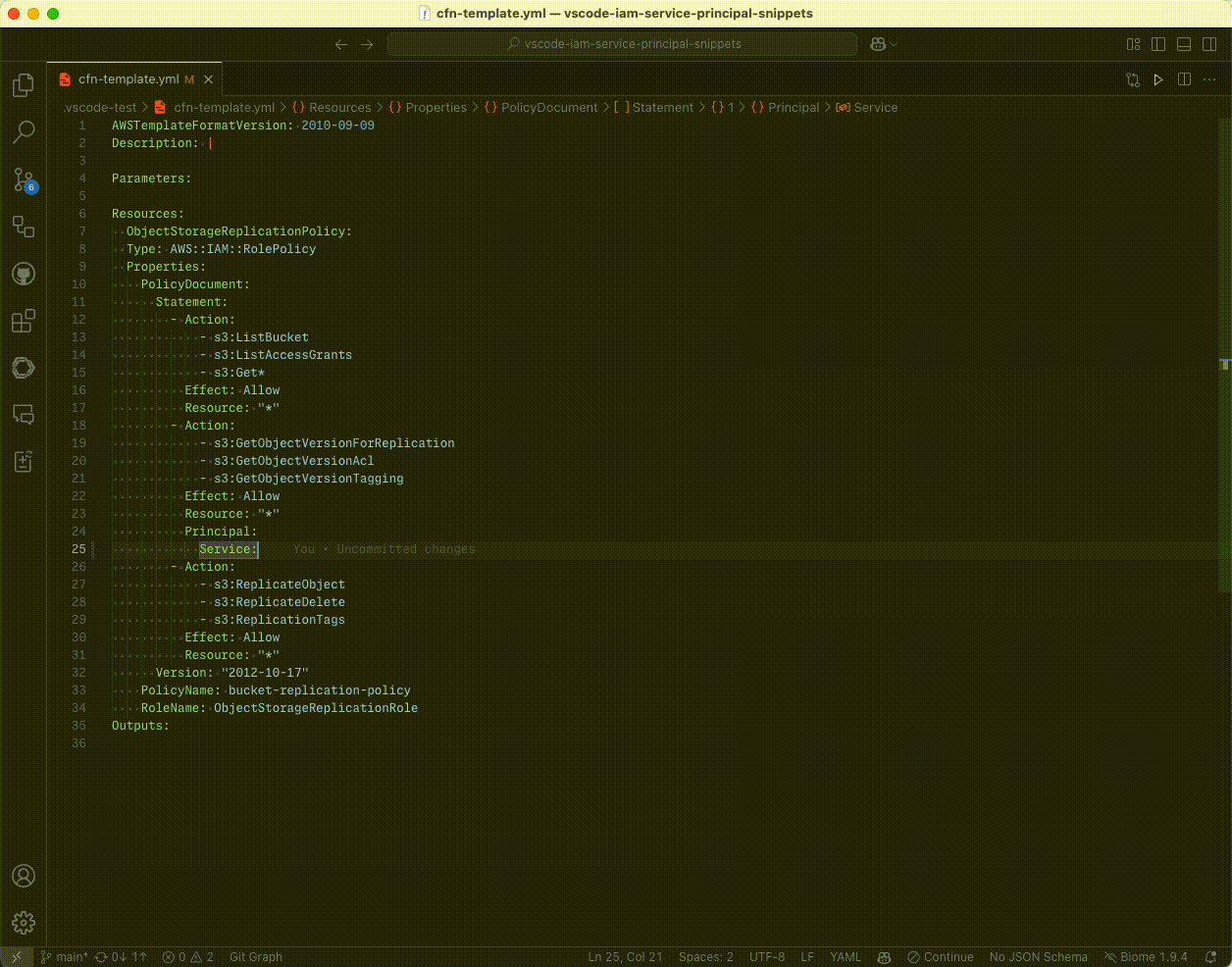Screen dimensions: 1232x967
Task: Expand the PolicyDocument breadcrumb segment
Action: [548, 108]
